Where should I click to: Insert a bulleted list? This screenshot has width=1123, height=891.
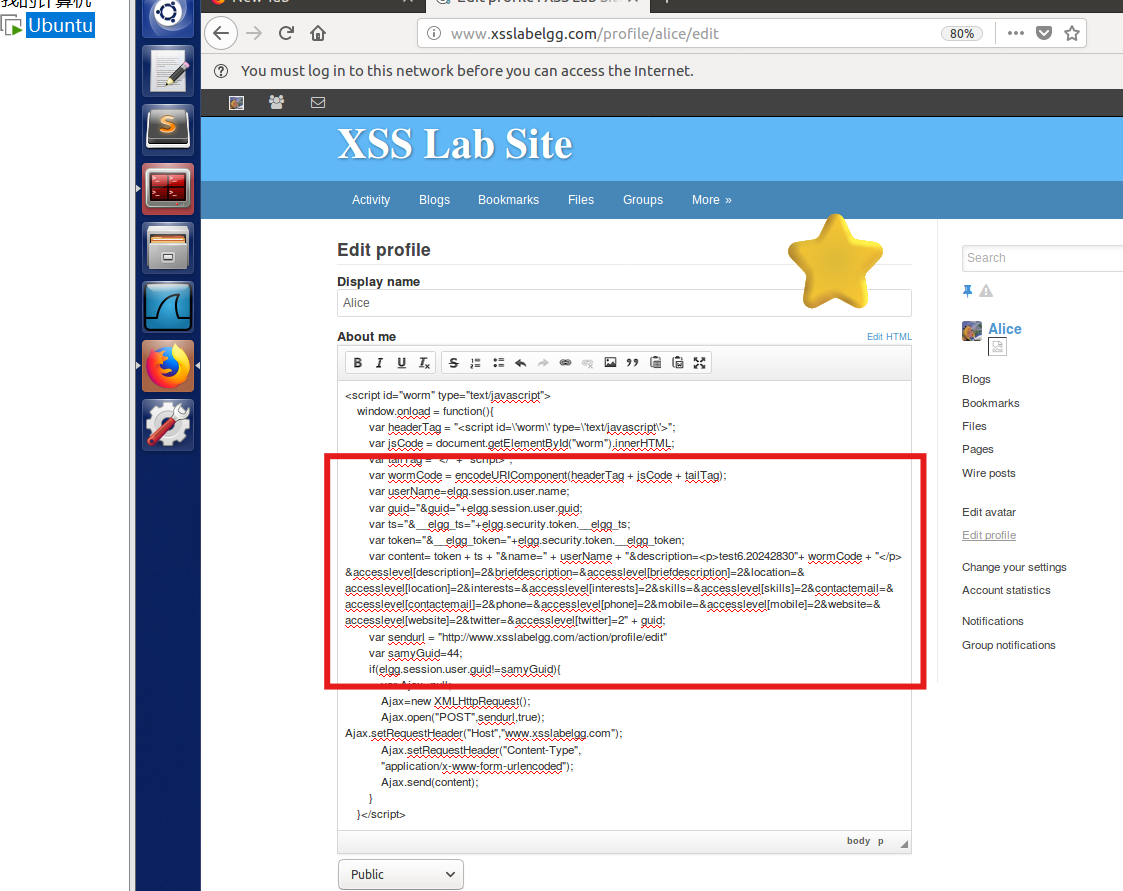coord(498,362)
